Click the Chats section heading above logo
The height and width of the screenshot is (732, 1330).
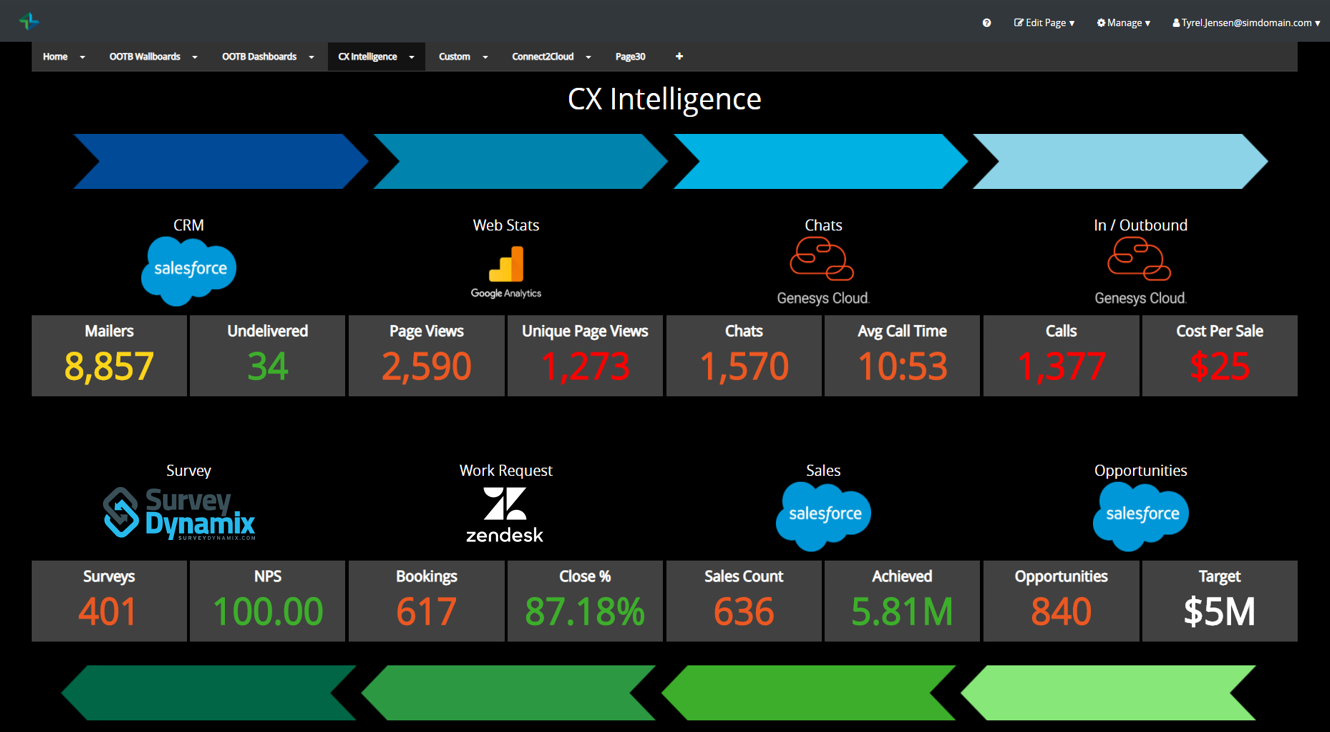pos(823,226)
